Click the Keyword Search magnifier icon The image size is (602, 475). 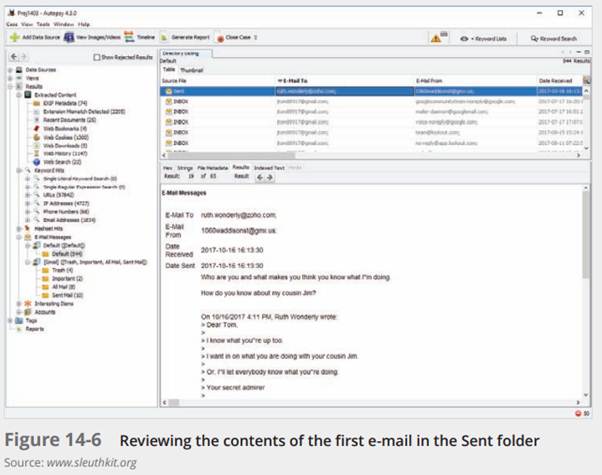(x=534, y=38)
